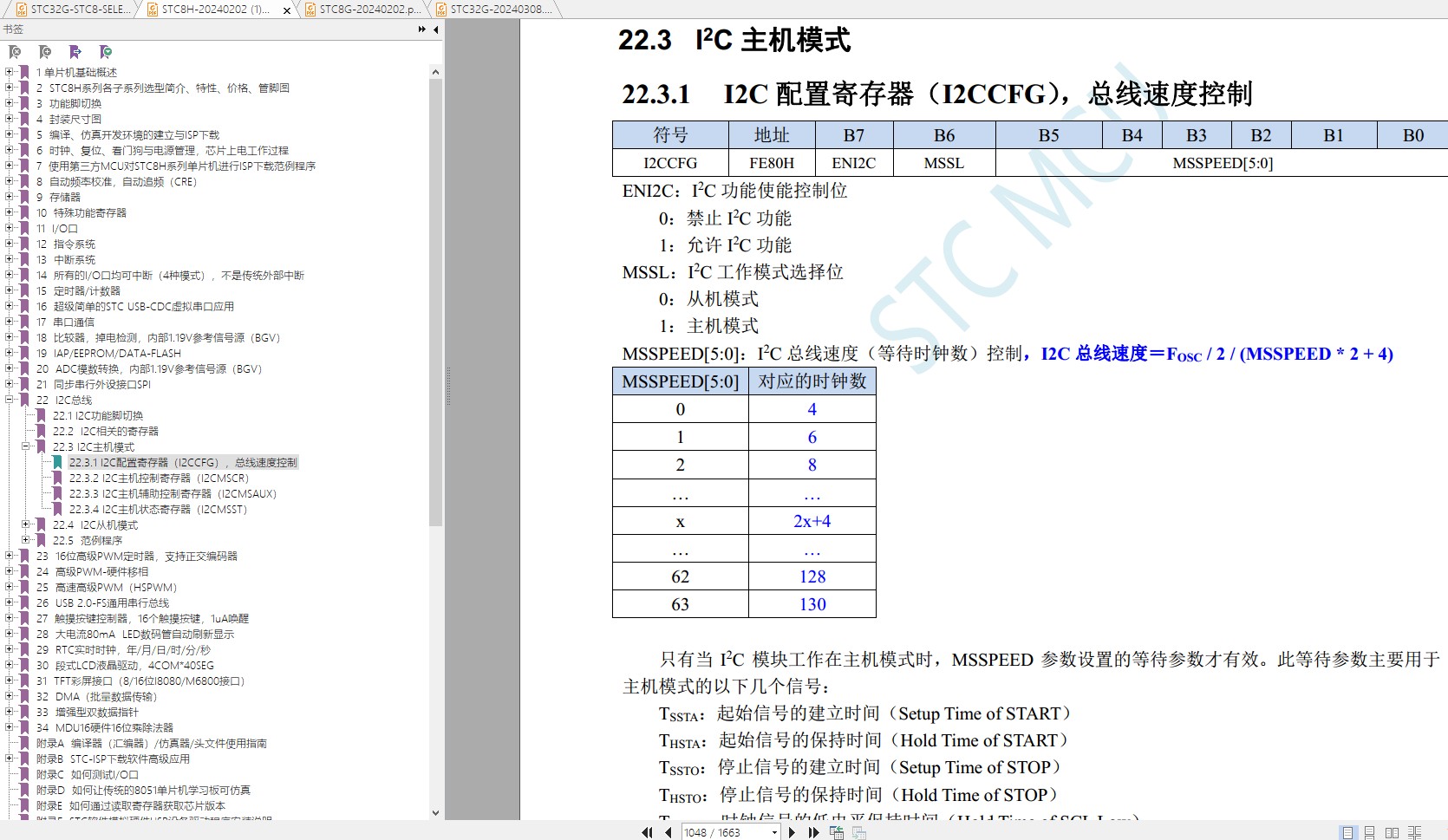The image size is (1448, 840).
Task: Open bookmark 21 同步串行外设接口SPI
Action: [x=94, y=384]
